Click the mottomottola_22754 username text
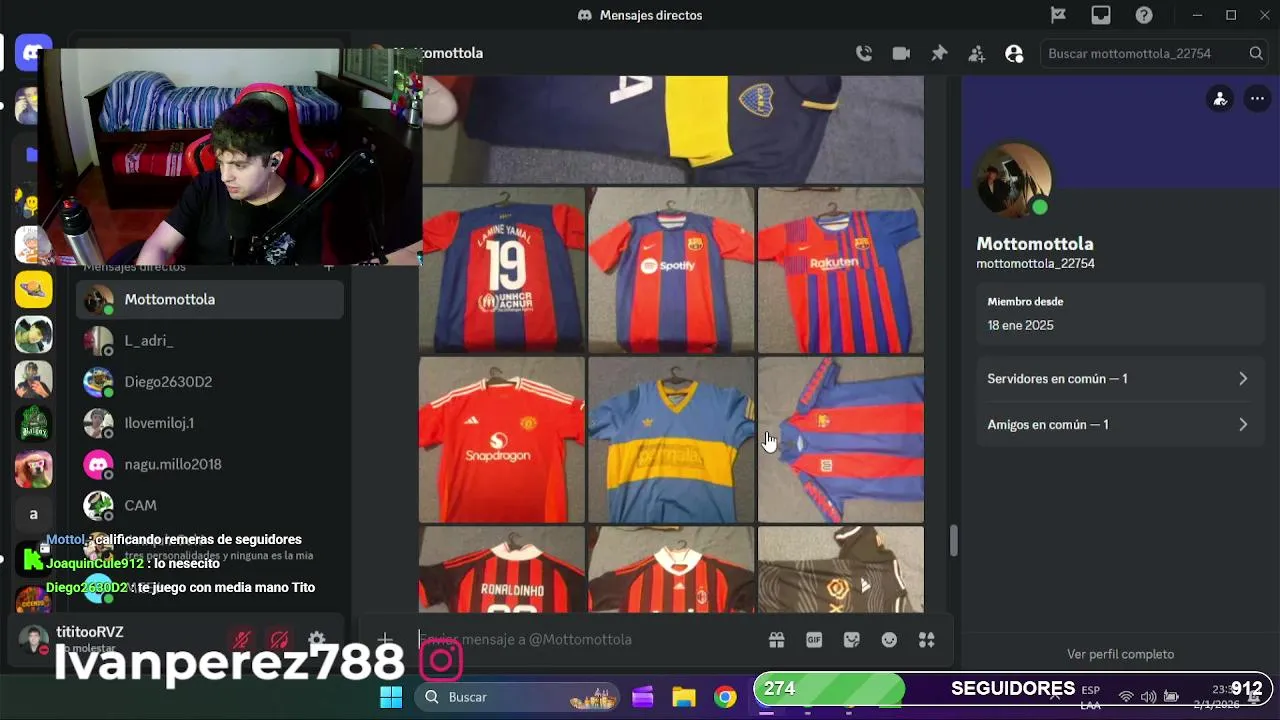1280x720 pixels. click(x=1036, y=264)
